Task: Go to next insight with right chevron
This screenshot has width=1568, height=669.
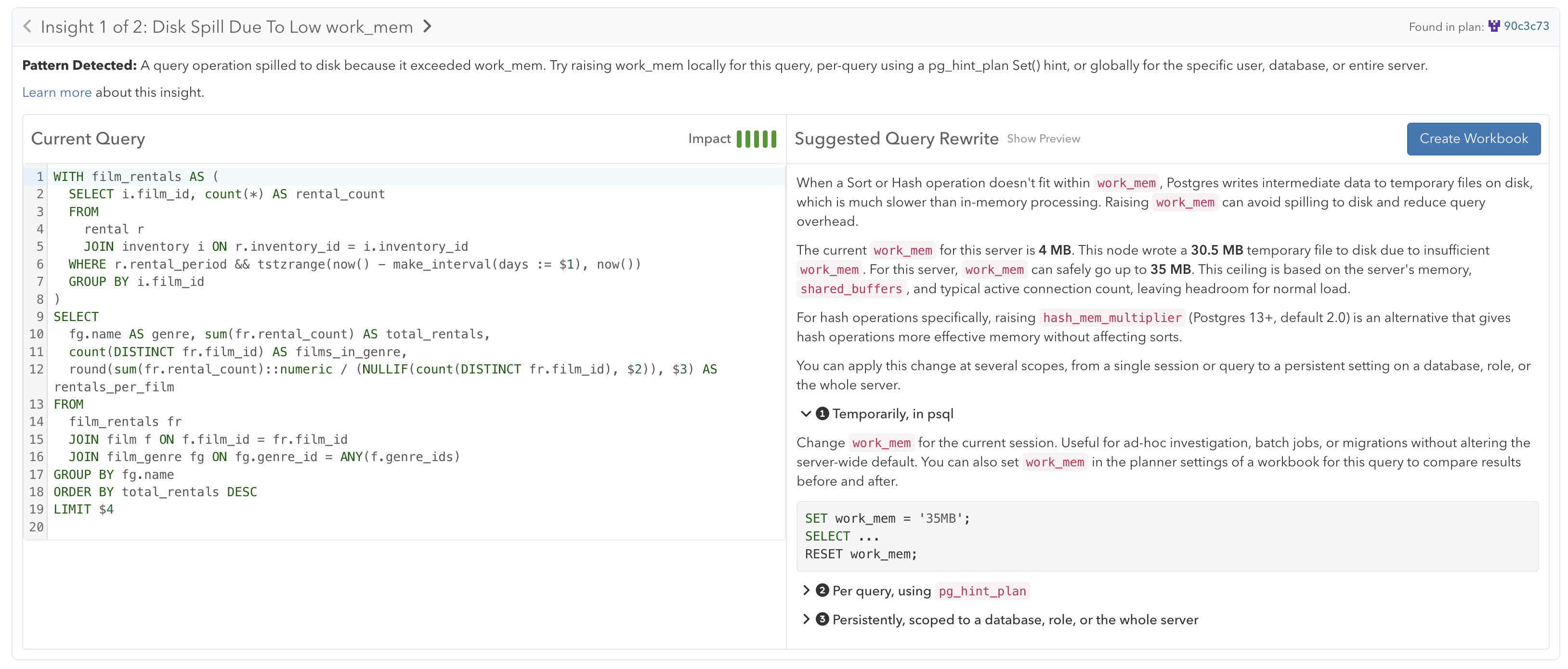Action: [x=427, y=26]
